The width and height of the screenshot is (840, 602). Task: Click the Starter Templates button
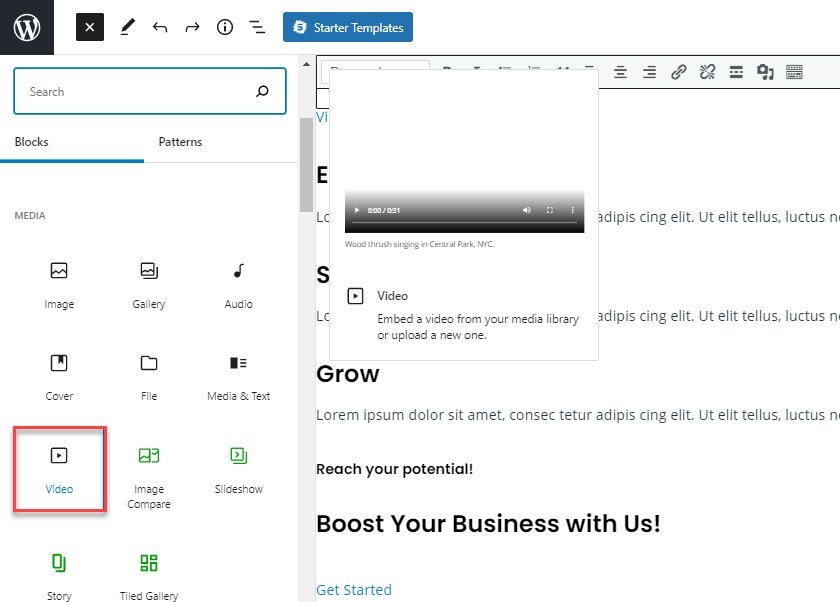[x=347, y=28]
